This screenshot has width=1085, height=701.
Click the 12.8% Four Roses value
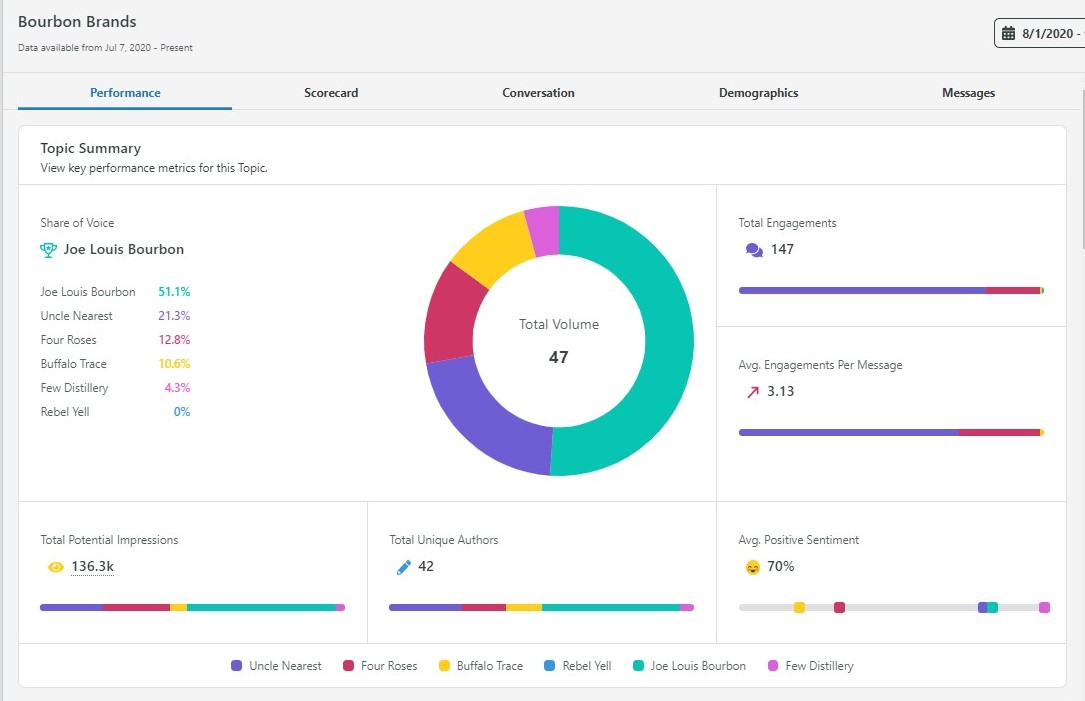coord(174,340)
